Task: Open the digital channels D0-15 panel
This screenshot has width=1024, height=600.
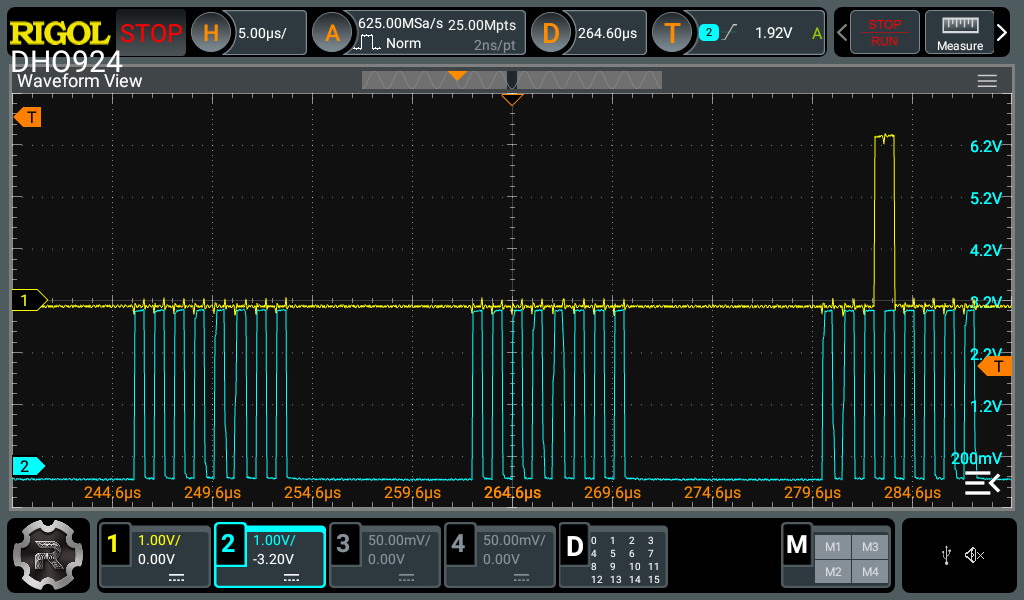Action: tap(612, 555)
